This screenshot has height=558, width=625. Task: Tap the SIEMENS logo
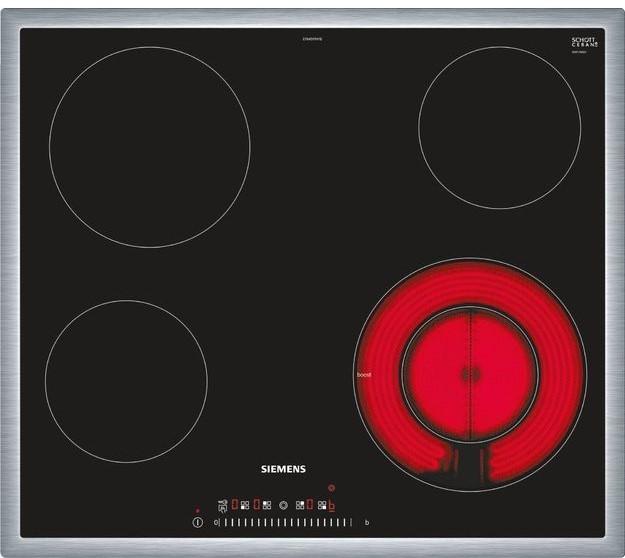(x=283, y=468)
